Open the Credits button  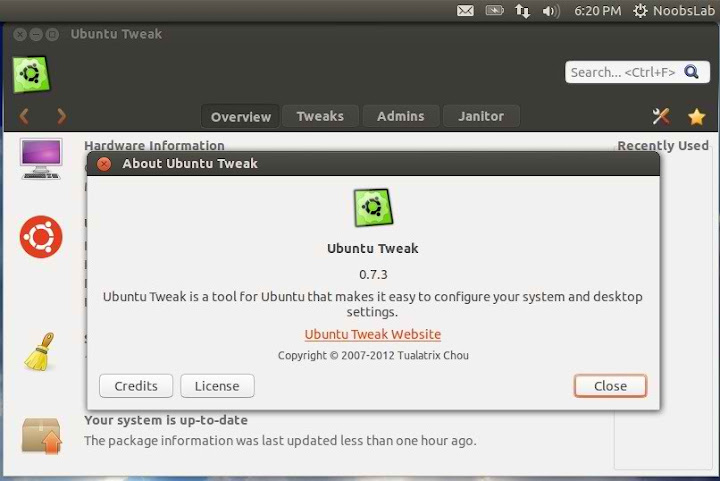tap(136, 386)
